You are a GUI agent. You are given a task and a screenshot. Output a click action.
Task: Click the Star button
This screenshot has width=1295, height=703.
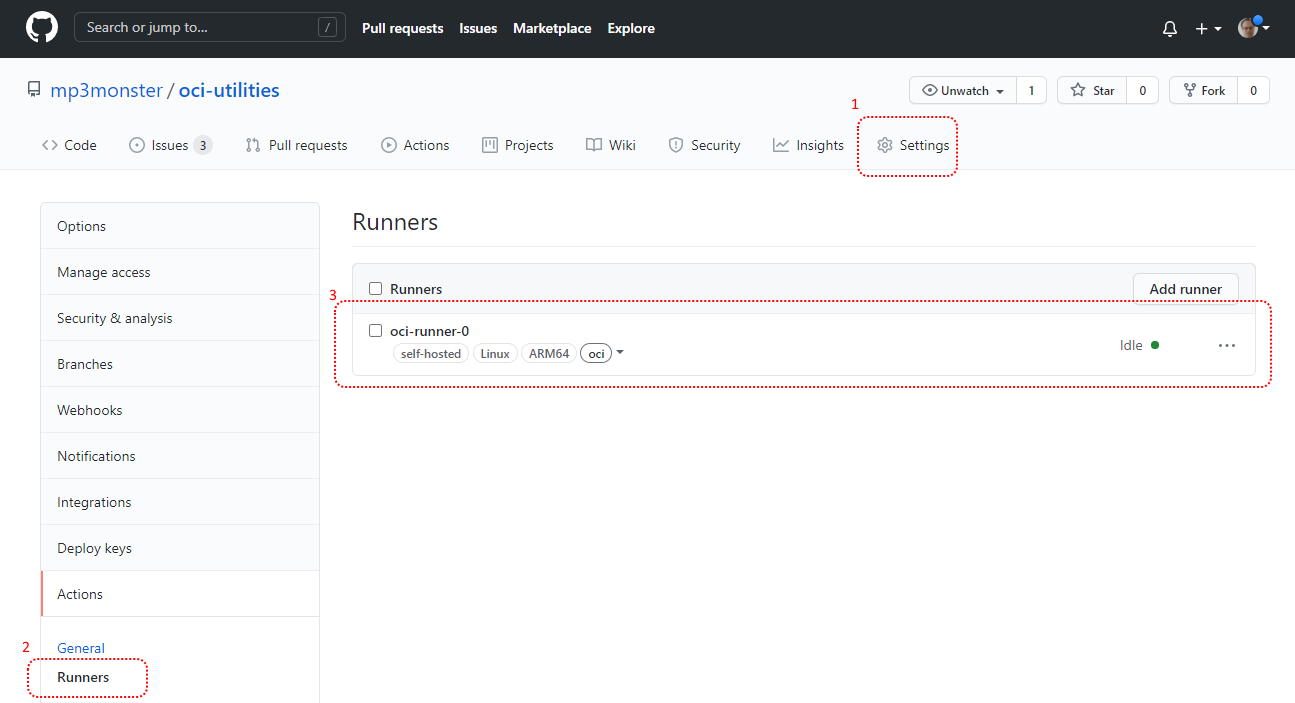tap(1092, 90)
